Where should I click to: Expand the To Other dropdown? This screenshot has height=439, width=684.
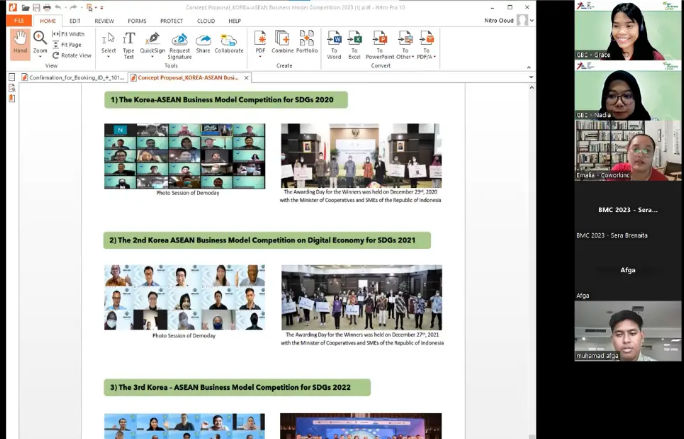(x=404, y=56)
